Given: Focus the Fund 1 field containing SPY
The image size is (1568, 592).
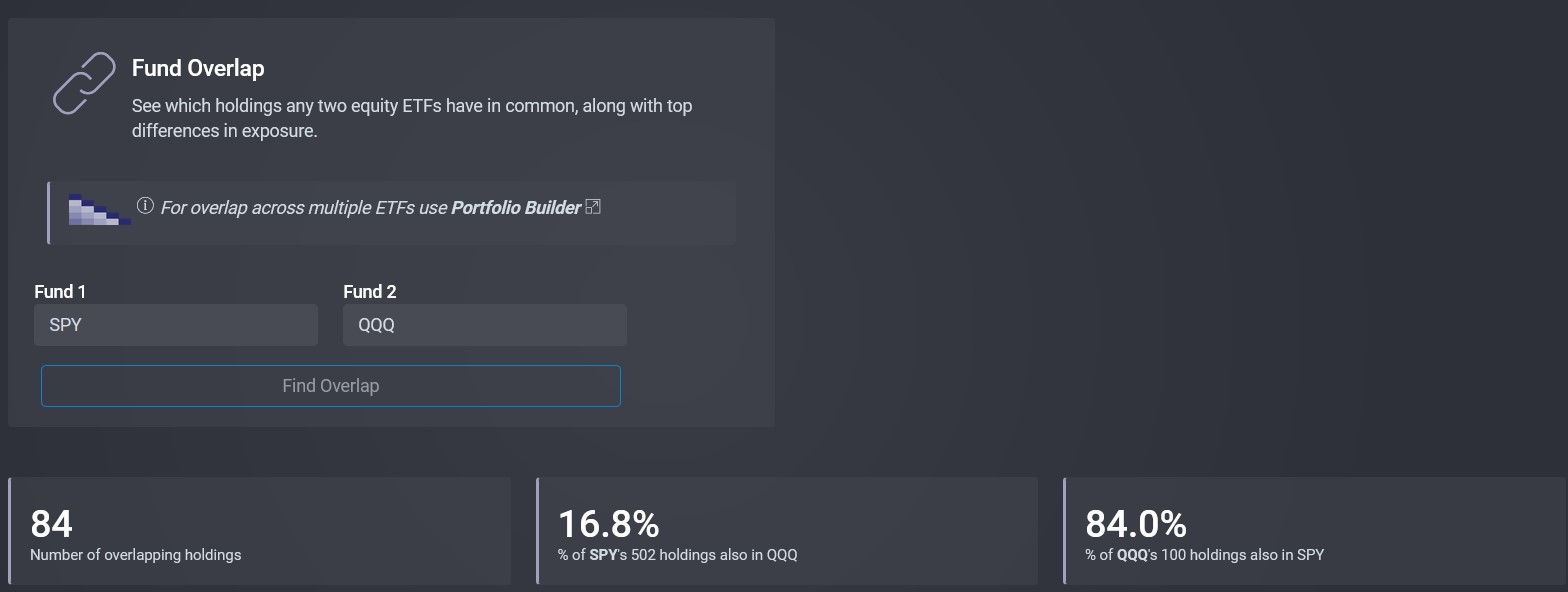Looking at the screenshot, I should coord(176,325).
